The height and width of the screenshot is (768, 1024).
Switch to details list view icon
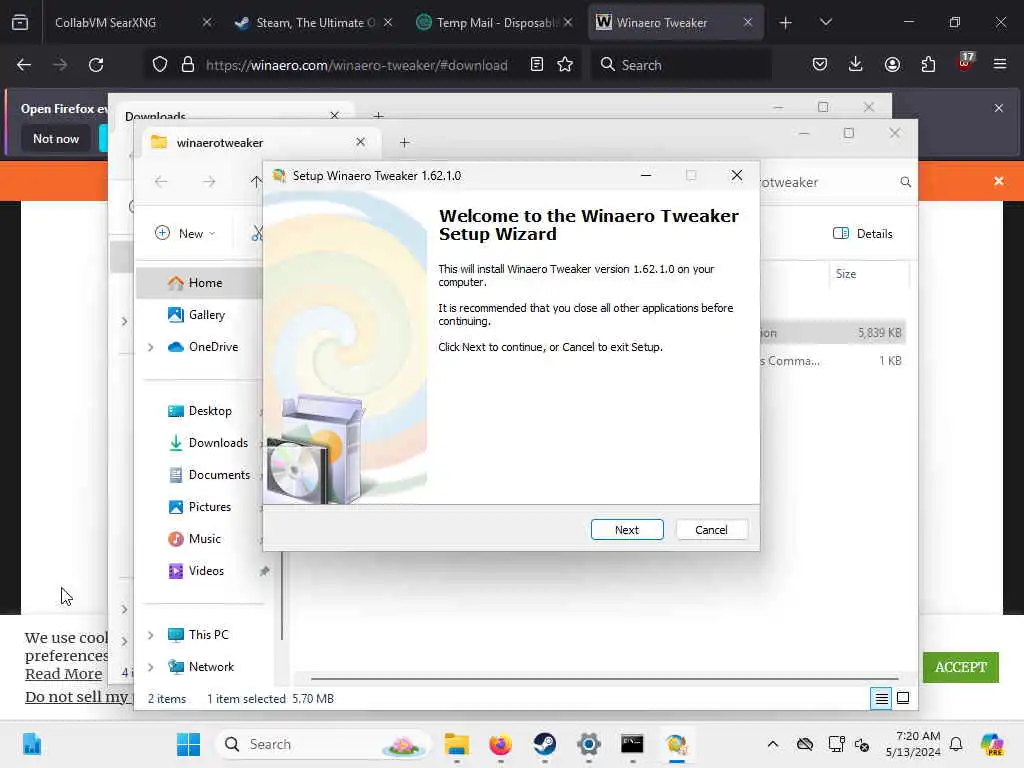pyautogui.click(x=881, y=699)
